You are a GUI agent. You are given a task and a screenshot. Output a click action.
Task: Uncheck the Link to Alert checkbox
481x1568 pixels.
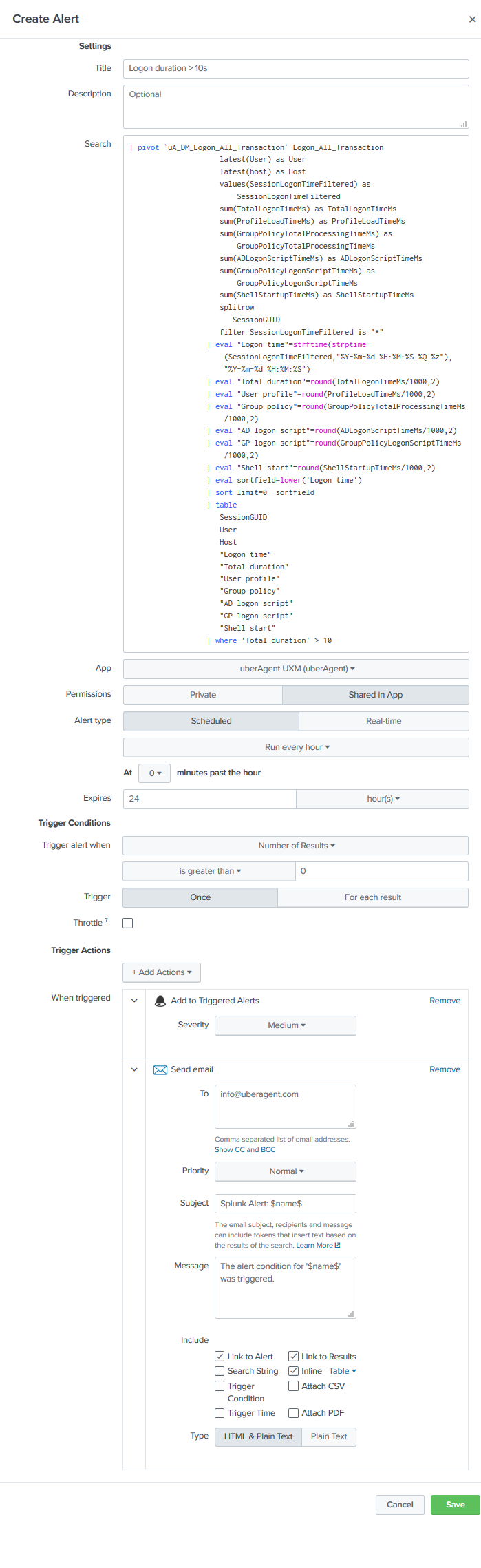tap(220, 1356)
